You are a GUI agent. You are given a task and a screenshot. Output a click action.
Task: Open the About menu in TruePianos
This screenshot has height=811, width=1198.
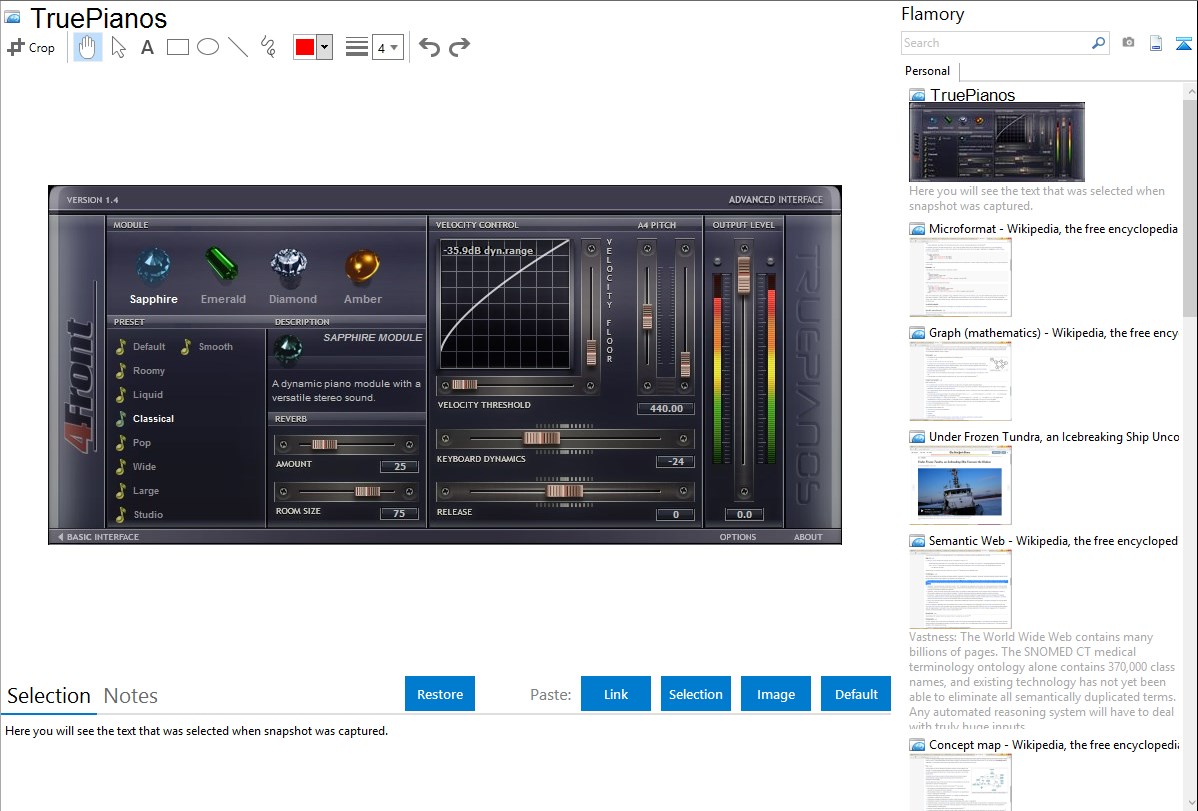[808, 537]
